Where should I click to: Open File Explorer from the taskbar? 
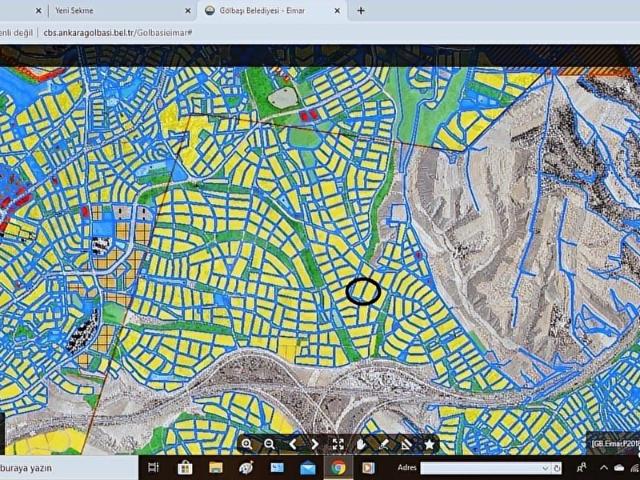[215, 468]
